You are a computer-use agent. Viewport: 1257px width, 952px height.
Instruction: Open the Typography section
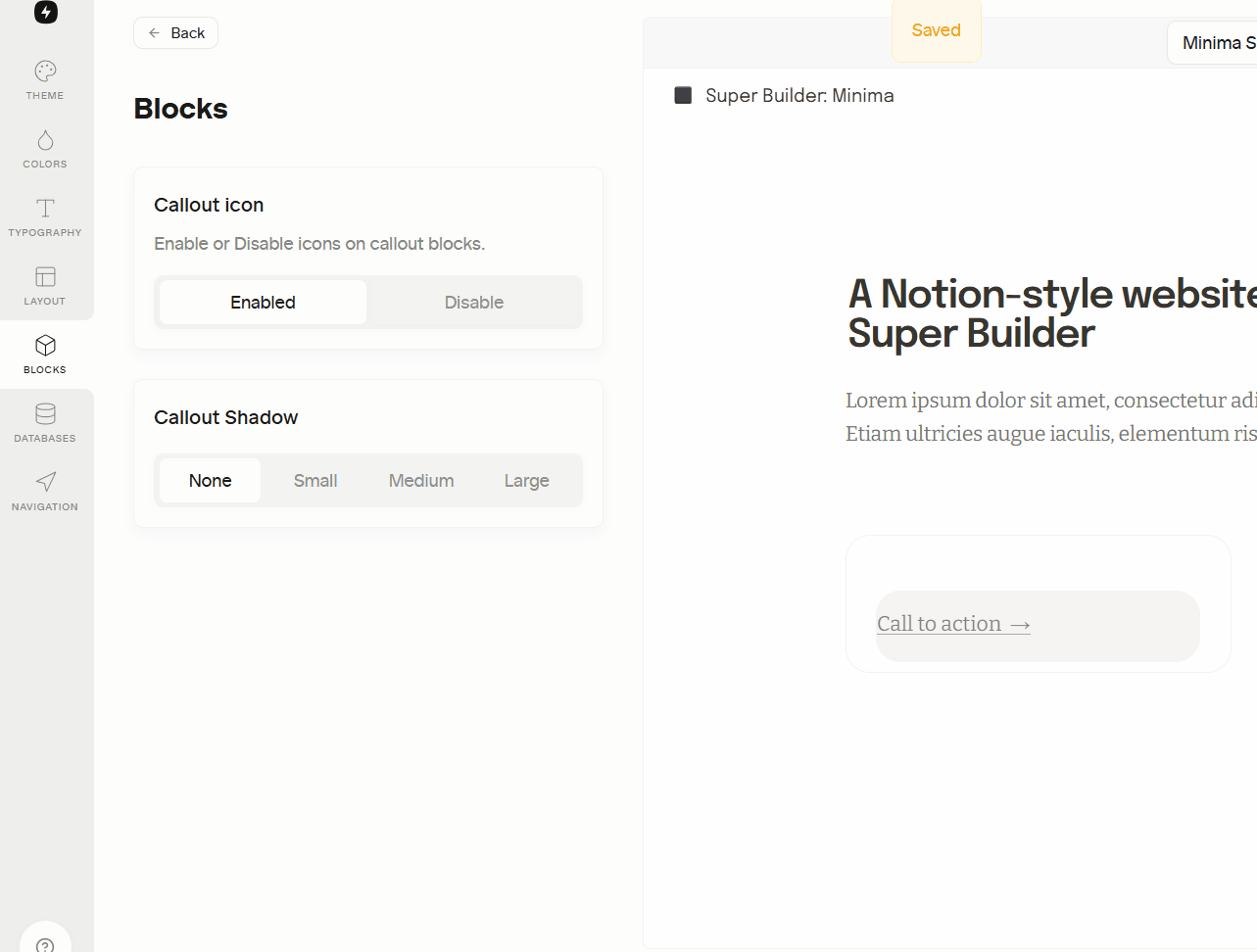[x=45, y=217]
